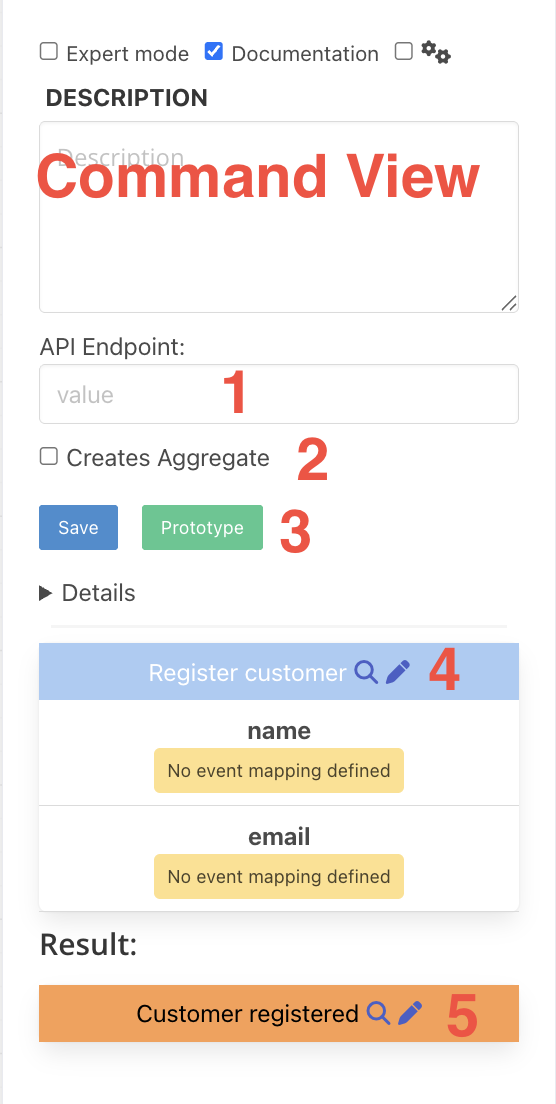This screenshot has width=556, height=1104.
Task: Click the pencil icon beside Customer registered
Action: (410, 1013)
